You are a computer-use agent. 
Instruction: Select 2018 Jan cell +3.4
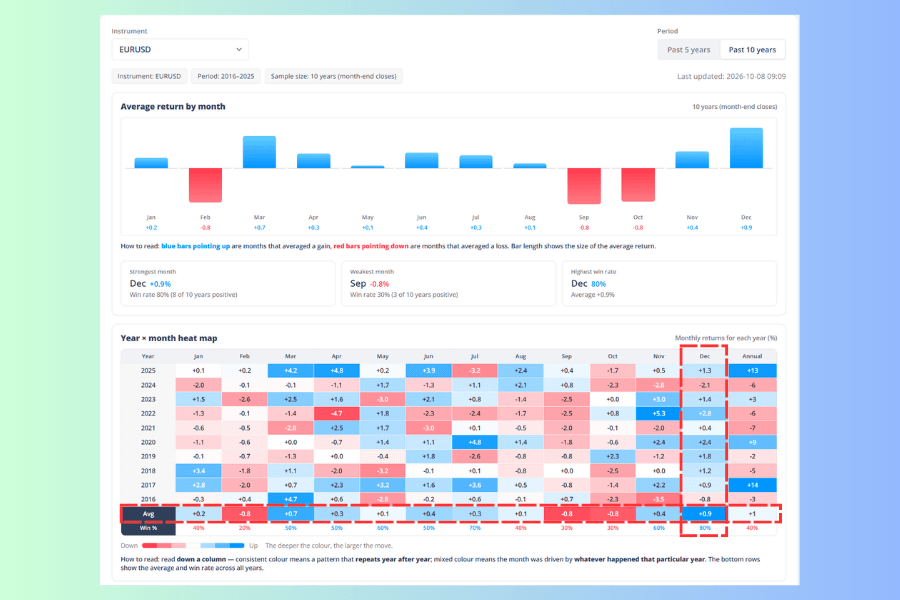[x=199, y=471]
